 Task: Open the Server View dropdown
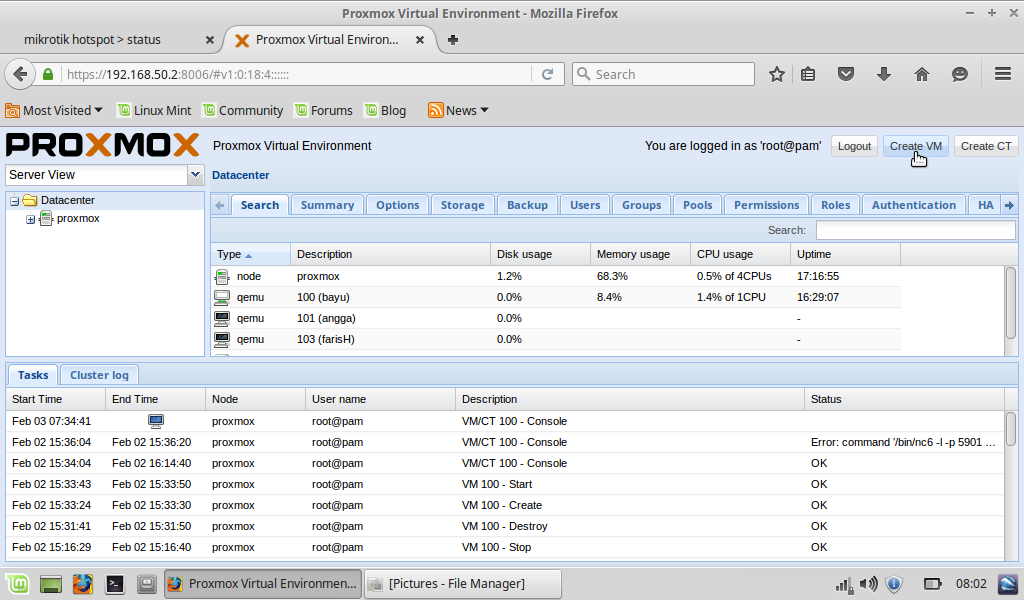[195, 175]
